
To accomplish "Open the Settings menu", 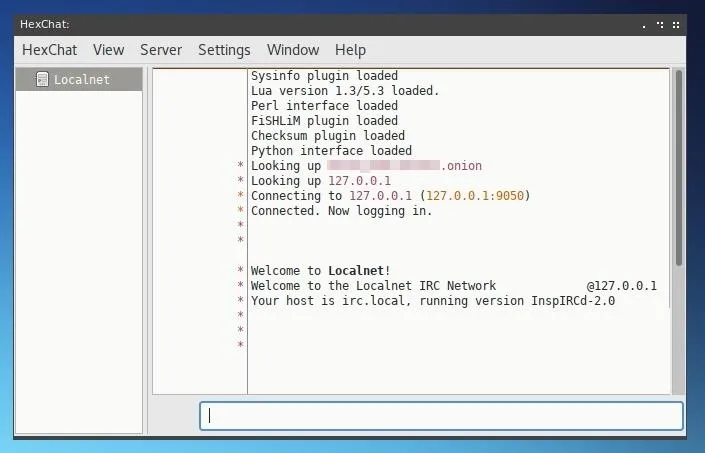I will 224,50.
